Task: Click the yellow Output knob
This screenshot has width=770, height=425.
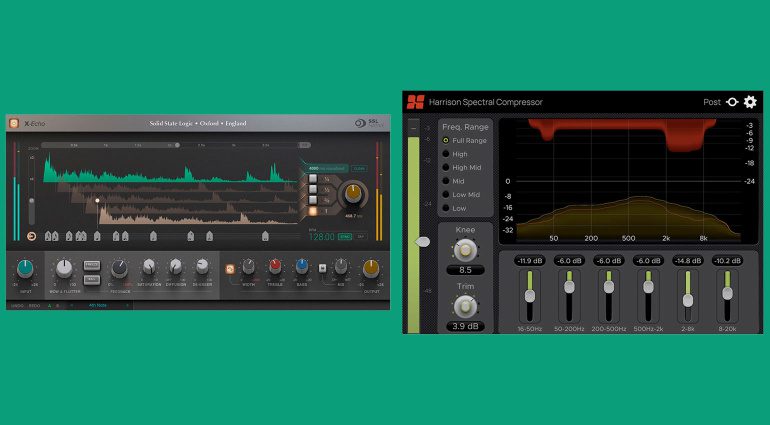Action: [371, 269]
